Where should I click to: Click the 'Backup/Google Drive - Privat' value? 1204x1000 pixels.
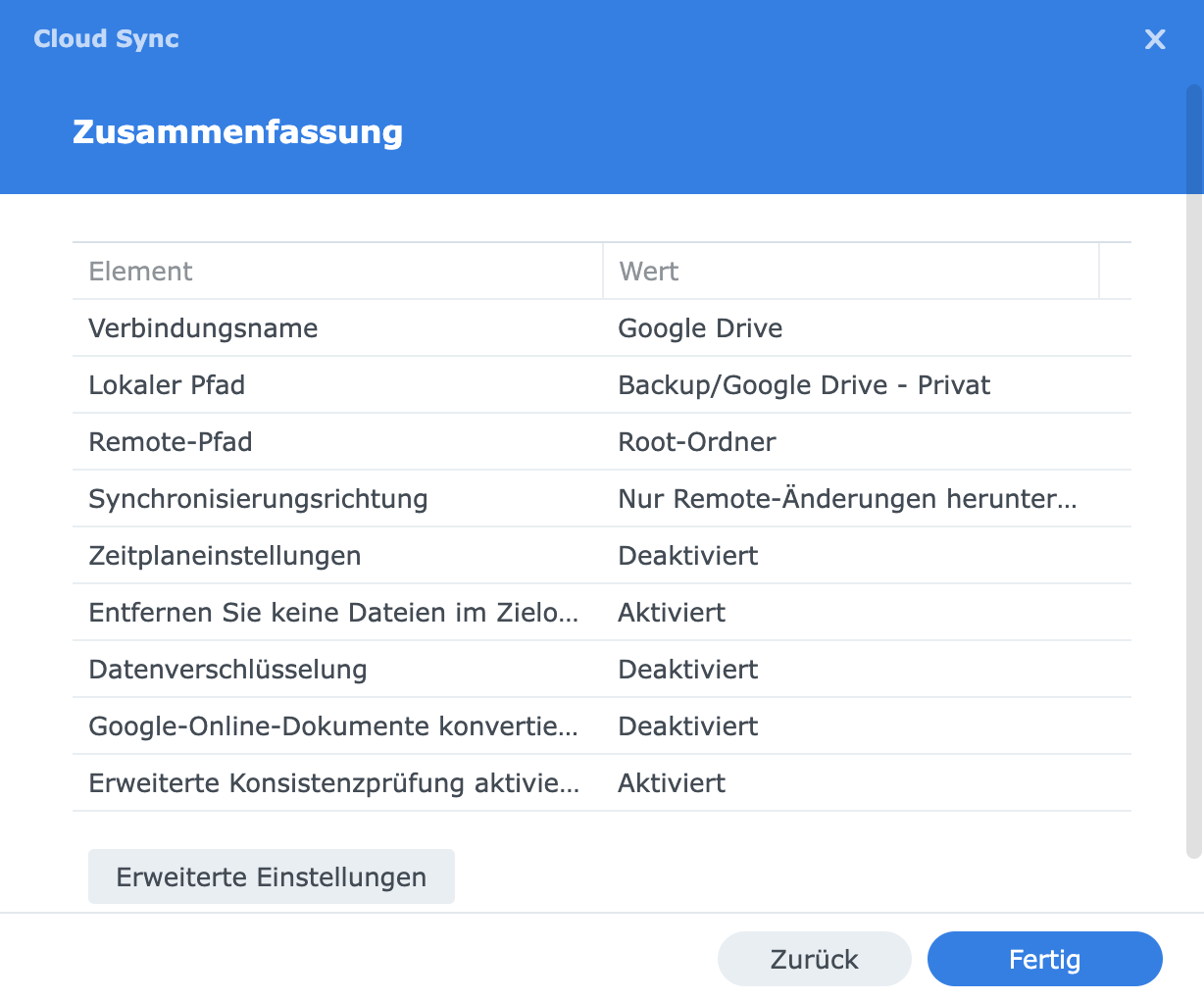804,385
